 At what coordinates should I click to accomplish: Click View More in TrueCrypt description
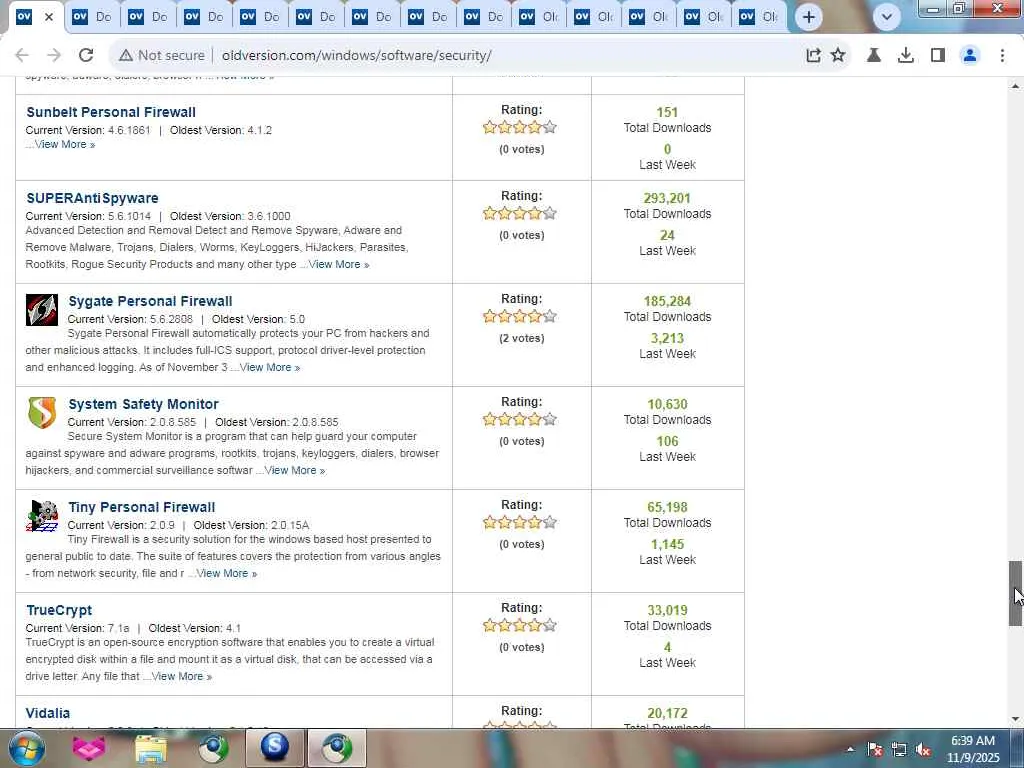[182, 677]
